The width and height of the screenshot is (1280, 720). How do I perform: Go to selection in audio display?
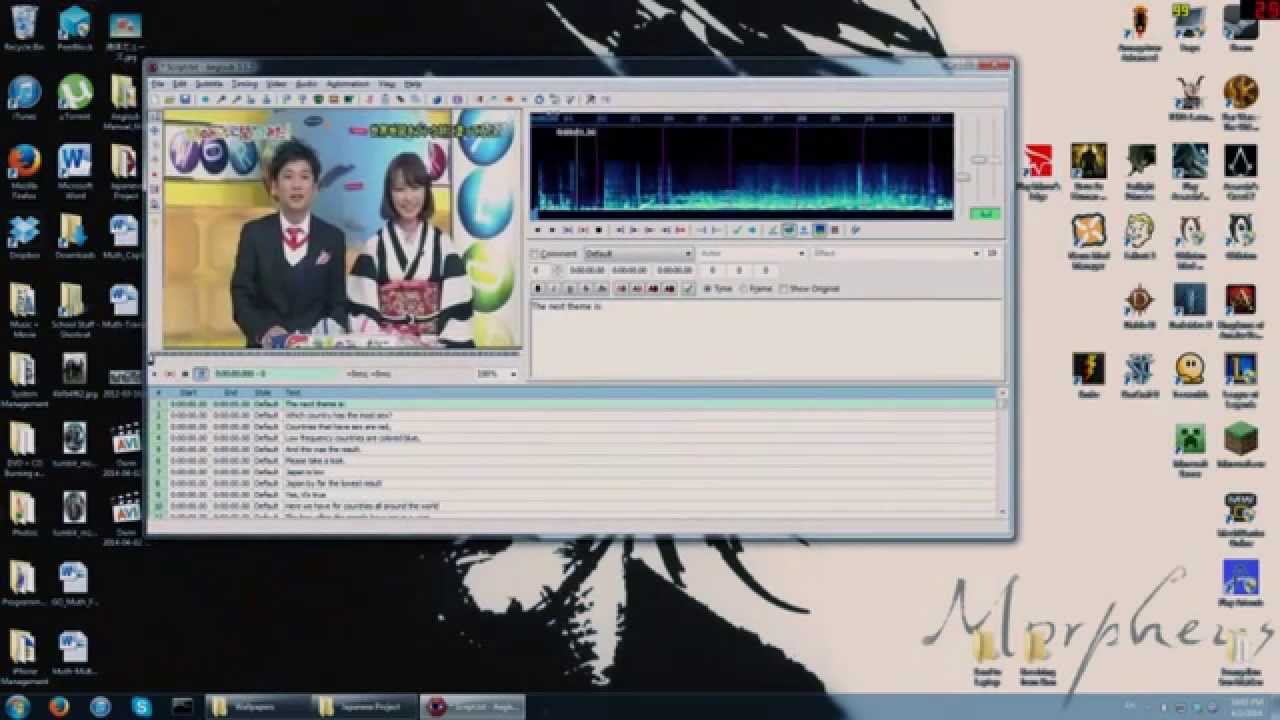pos(752,229)
